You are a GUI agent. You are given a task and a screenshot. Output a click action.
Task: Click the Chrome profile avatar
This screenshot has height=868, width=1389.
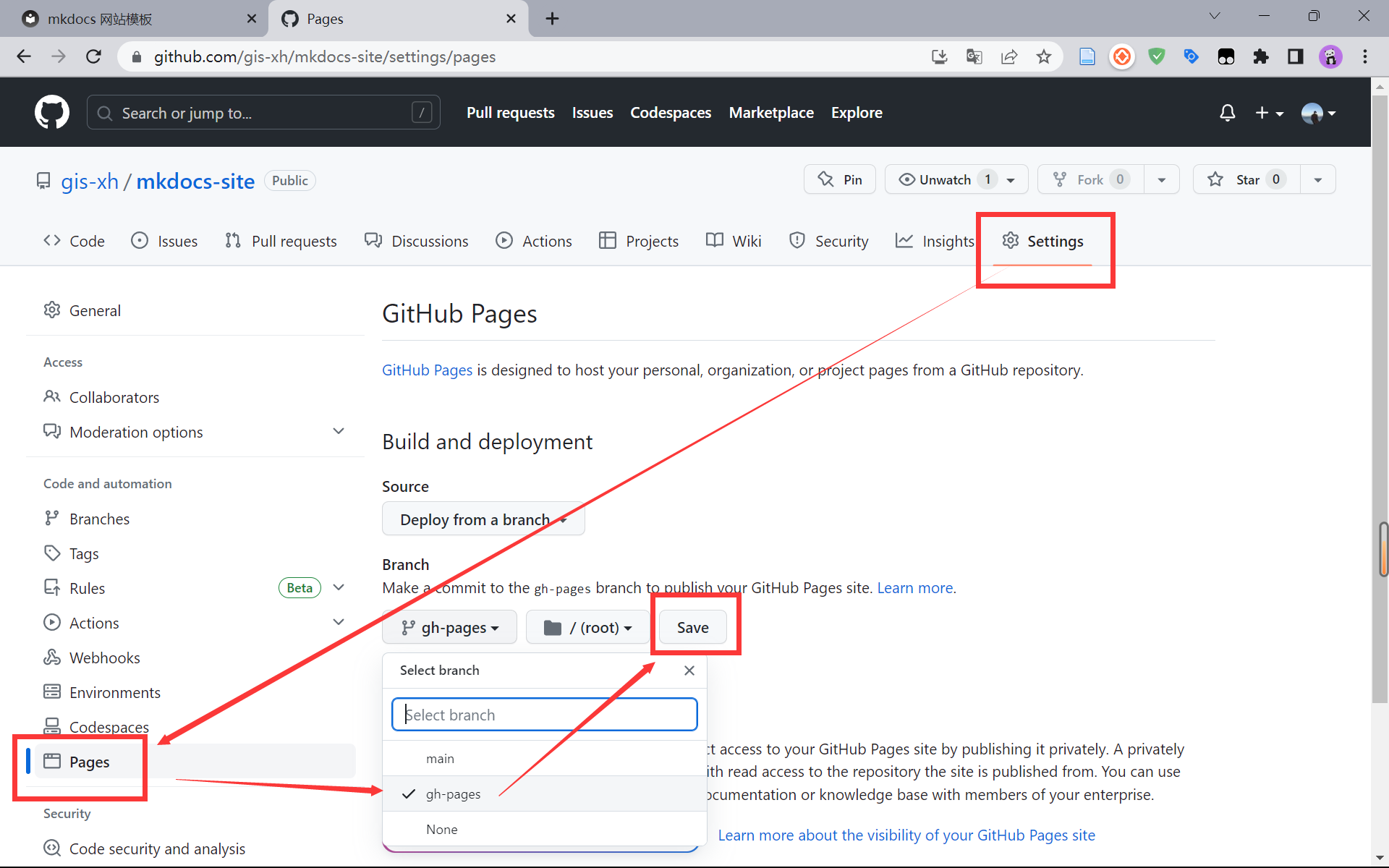(1330, 56)
